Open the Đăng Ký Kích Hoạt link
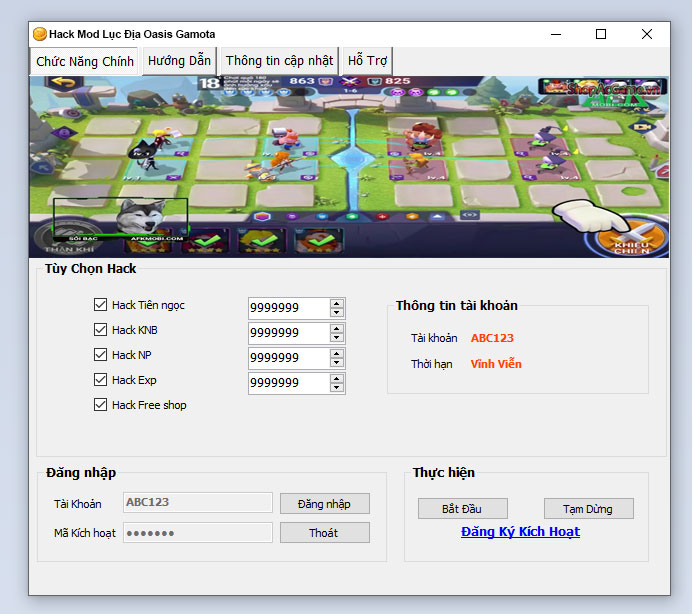 pyautogui.click(x=520, y=532)
